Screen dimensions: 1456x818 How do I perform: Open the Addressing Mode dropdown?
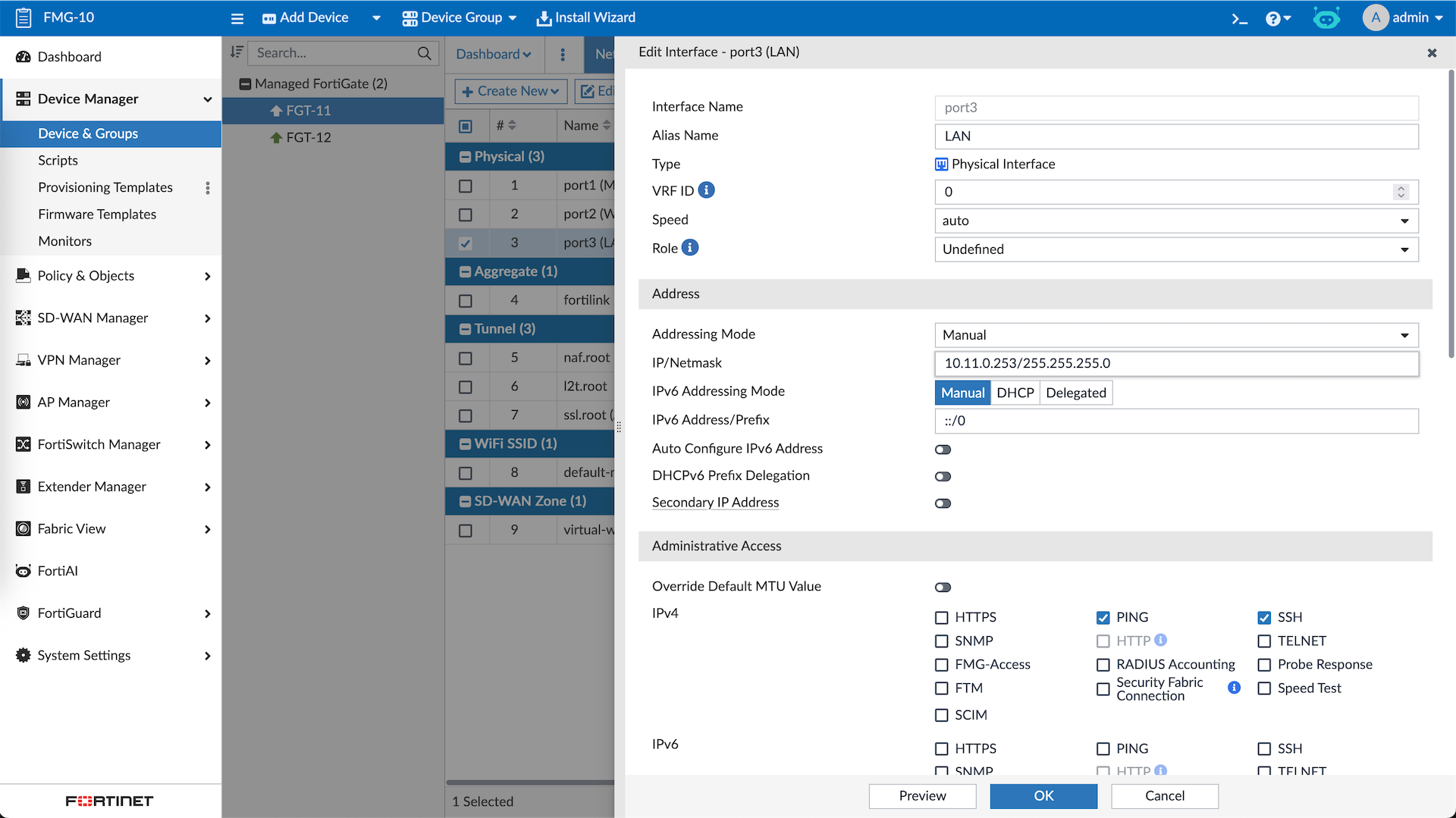1175,335
